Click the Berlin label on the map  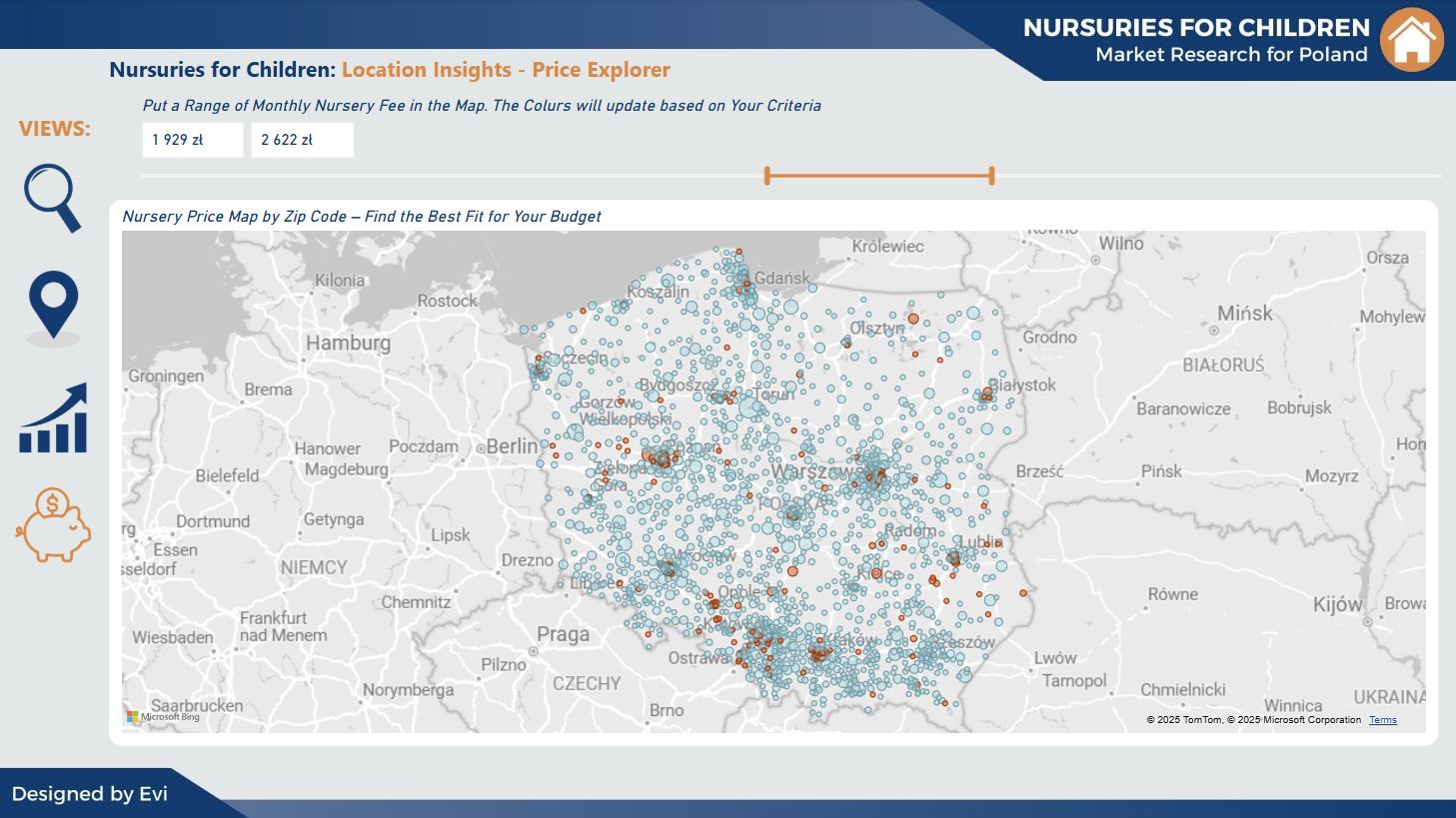point(512,446)
